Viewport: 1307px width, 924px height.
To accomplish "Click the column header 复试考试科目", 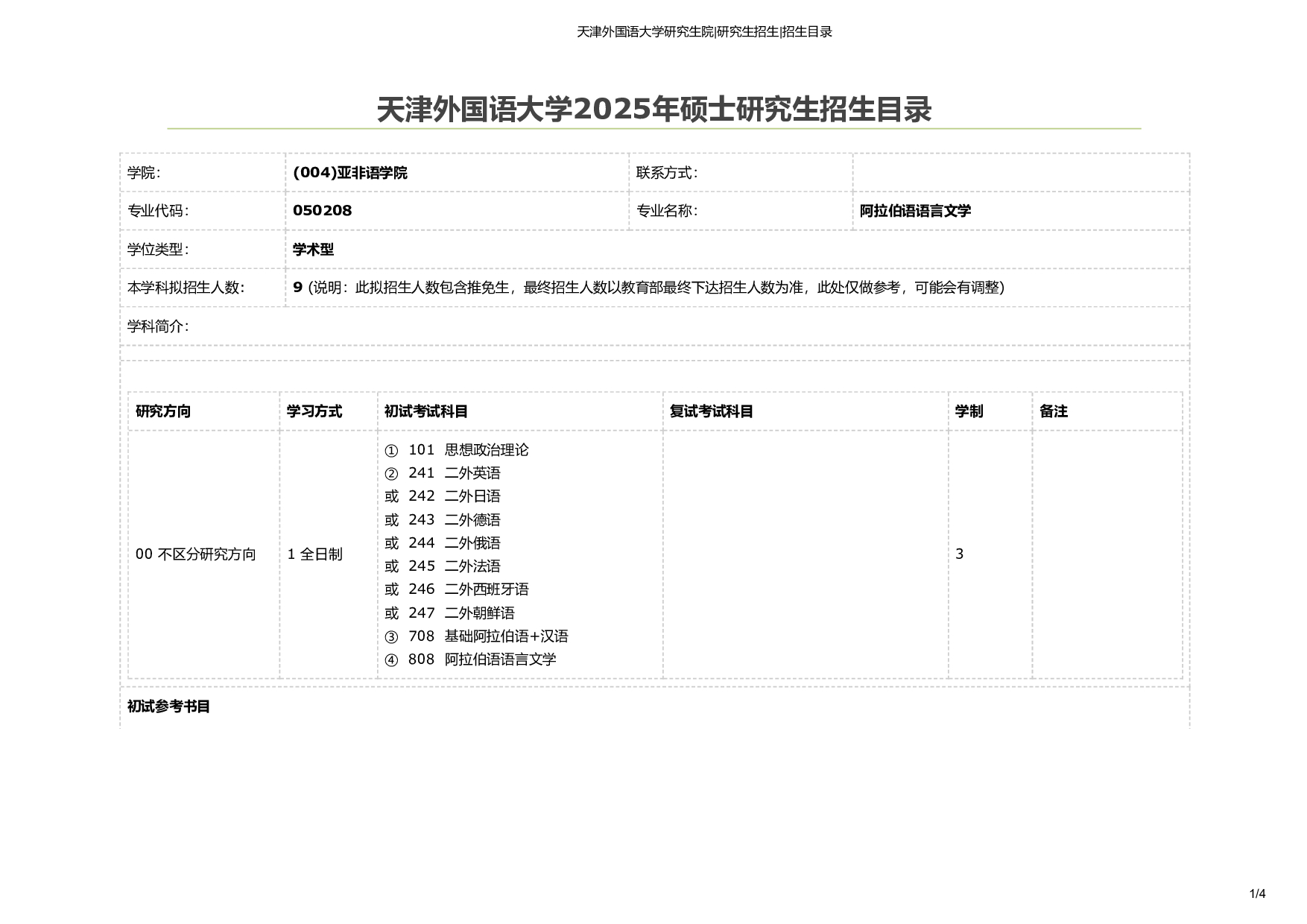I will tap(712, 411).
